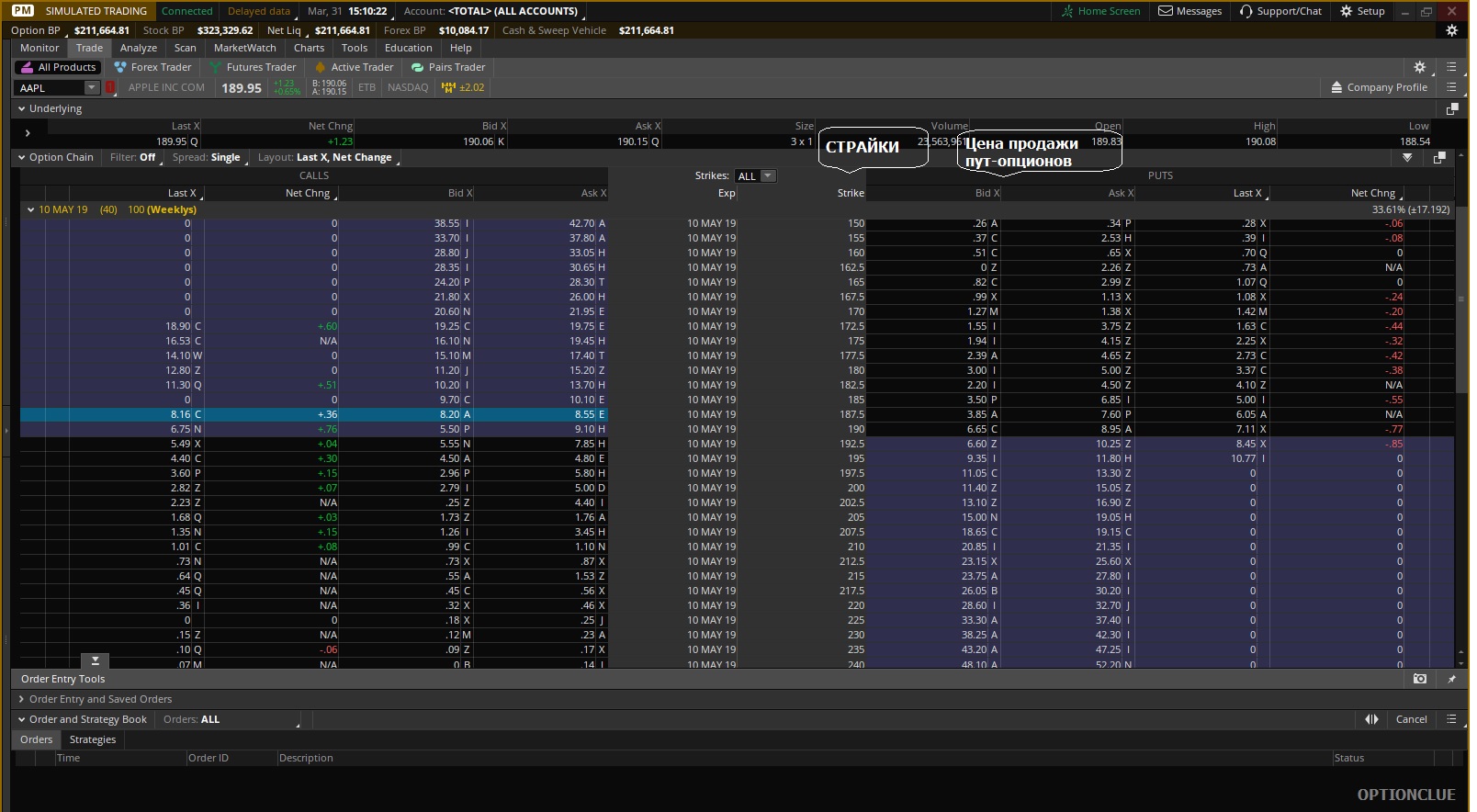Sort by the calls Net Chng column header
This screenshot has height=812, width=1477.
pos(308,193)
